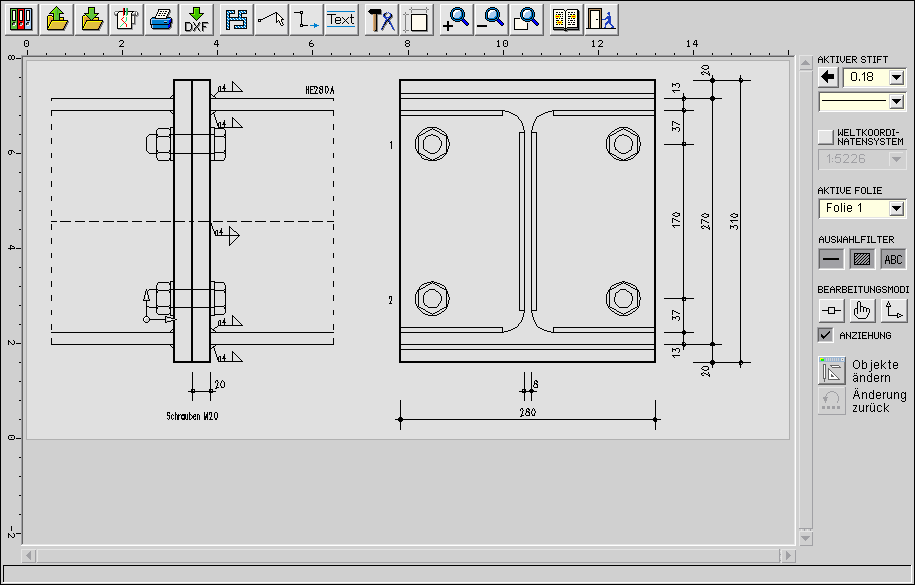Select the Text tool in the toolbar
The height and width of the screenshot is (585, 915).
341,18
